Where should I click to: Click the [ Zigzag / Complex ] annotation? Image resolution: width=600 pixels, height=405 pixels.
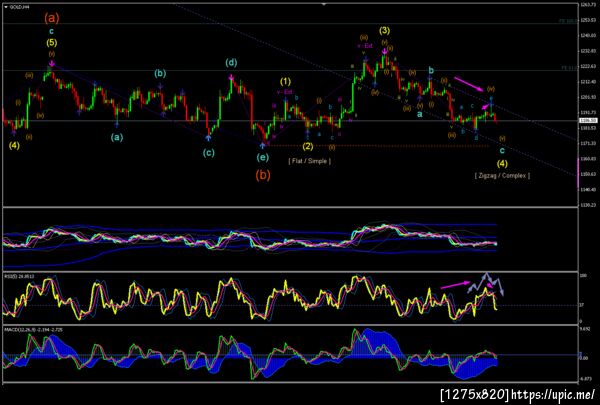(502, 175)
